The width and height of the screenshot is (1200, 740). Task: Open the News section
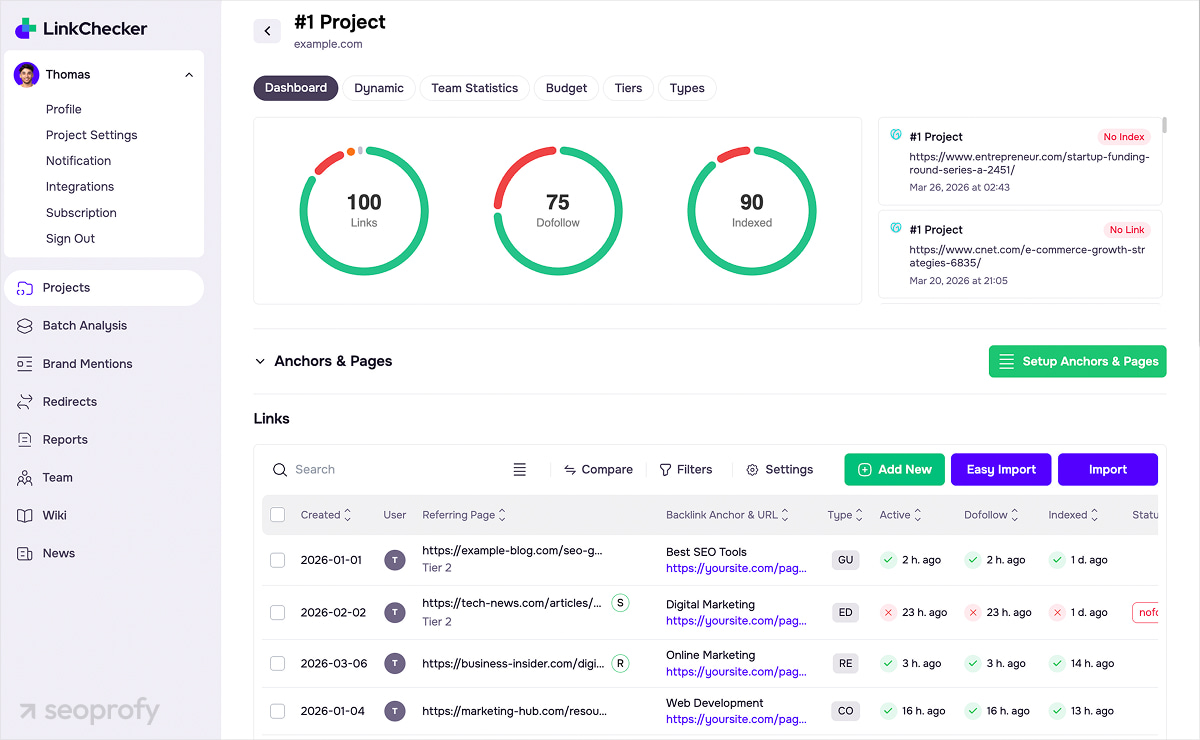[x=57, y=553]
